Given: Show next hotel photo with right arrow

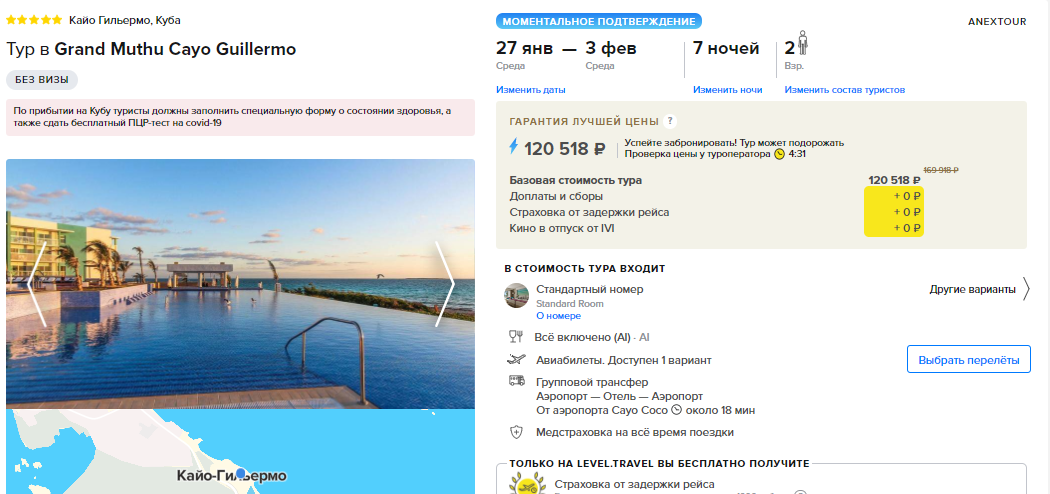Looking at the screenshot, I should pos(445,284).
